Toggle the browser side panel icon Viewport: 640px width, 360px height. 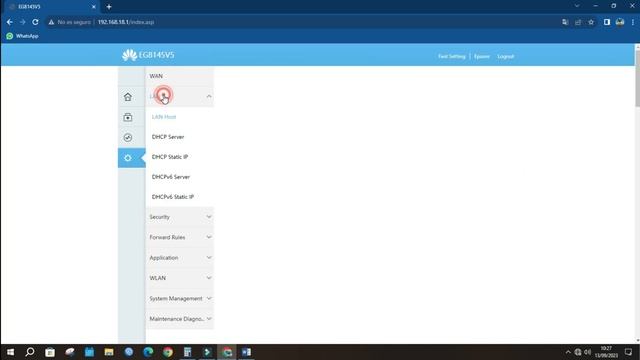pyautogui.click(x=607, y=22)
